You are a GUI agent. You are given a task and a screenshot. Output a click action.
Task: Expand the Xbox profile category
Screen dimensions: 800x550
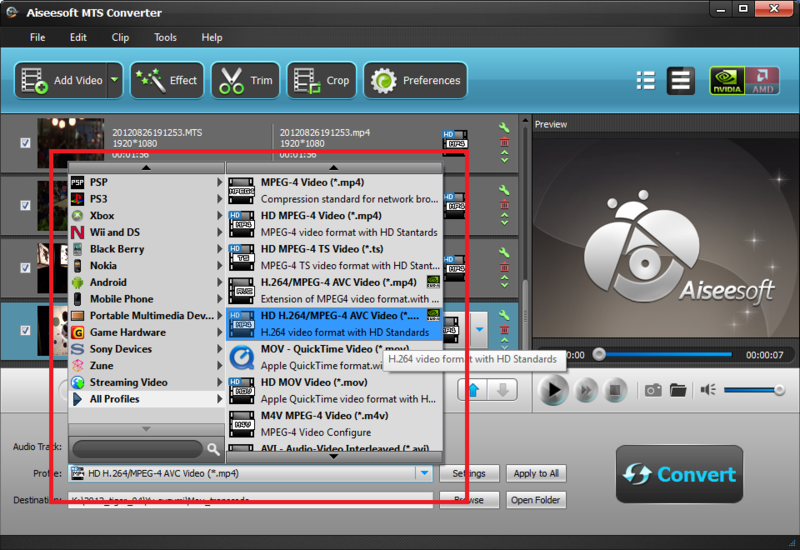(x=147, y=215)
